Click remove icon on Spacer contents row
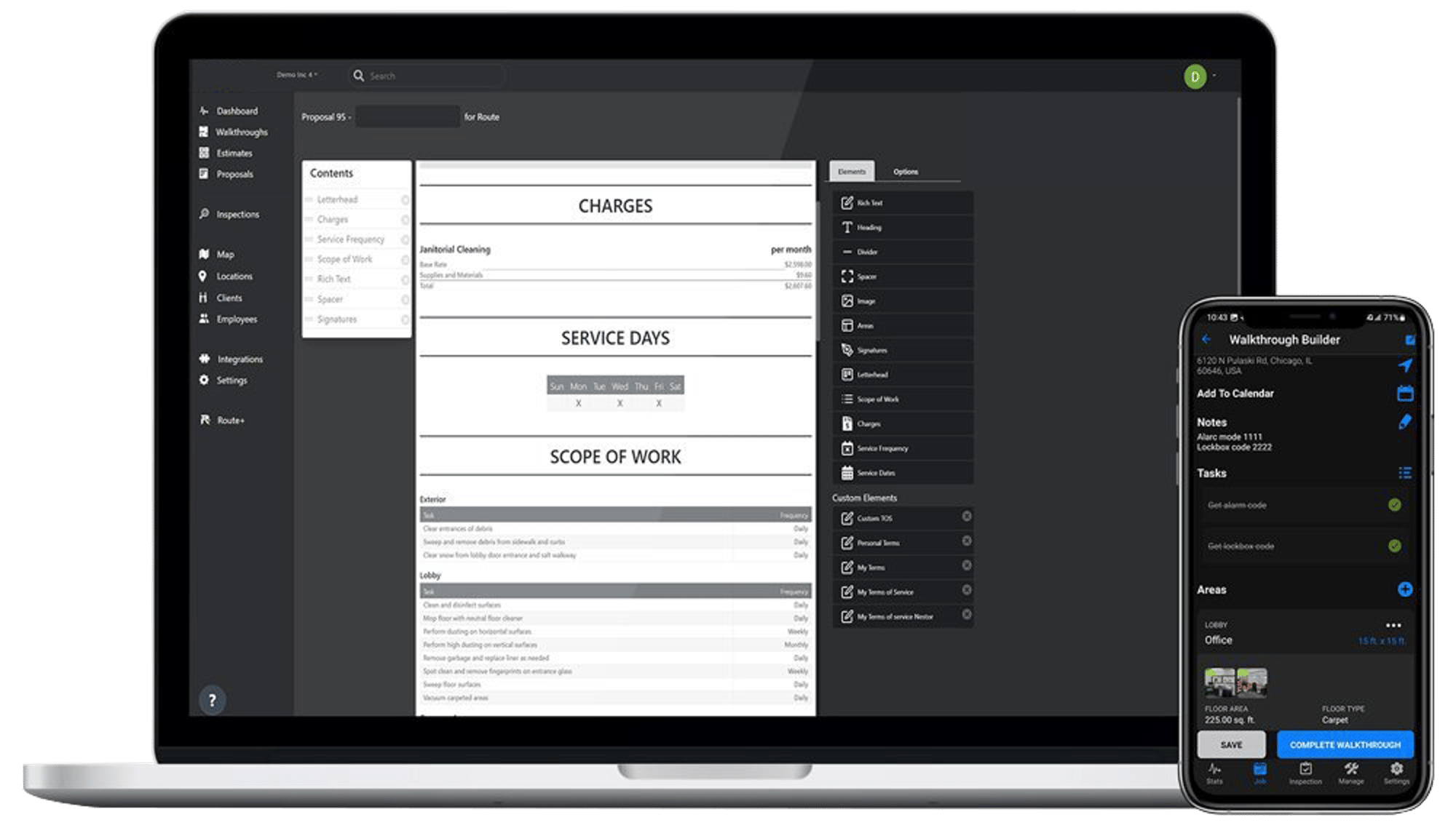The image size is (1456, 828). coord(405,299)
